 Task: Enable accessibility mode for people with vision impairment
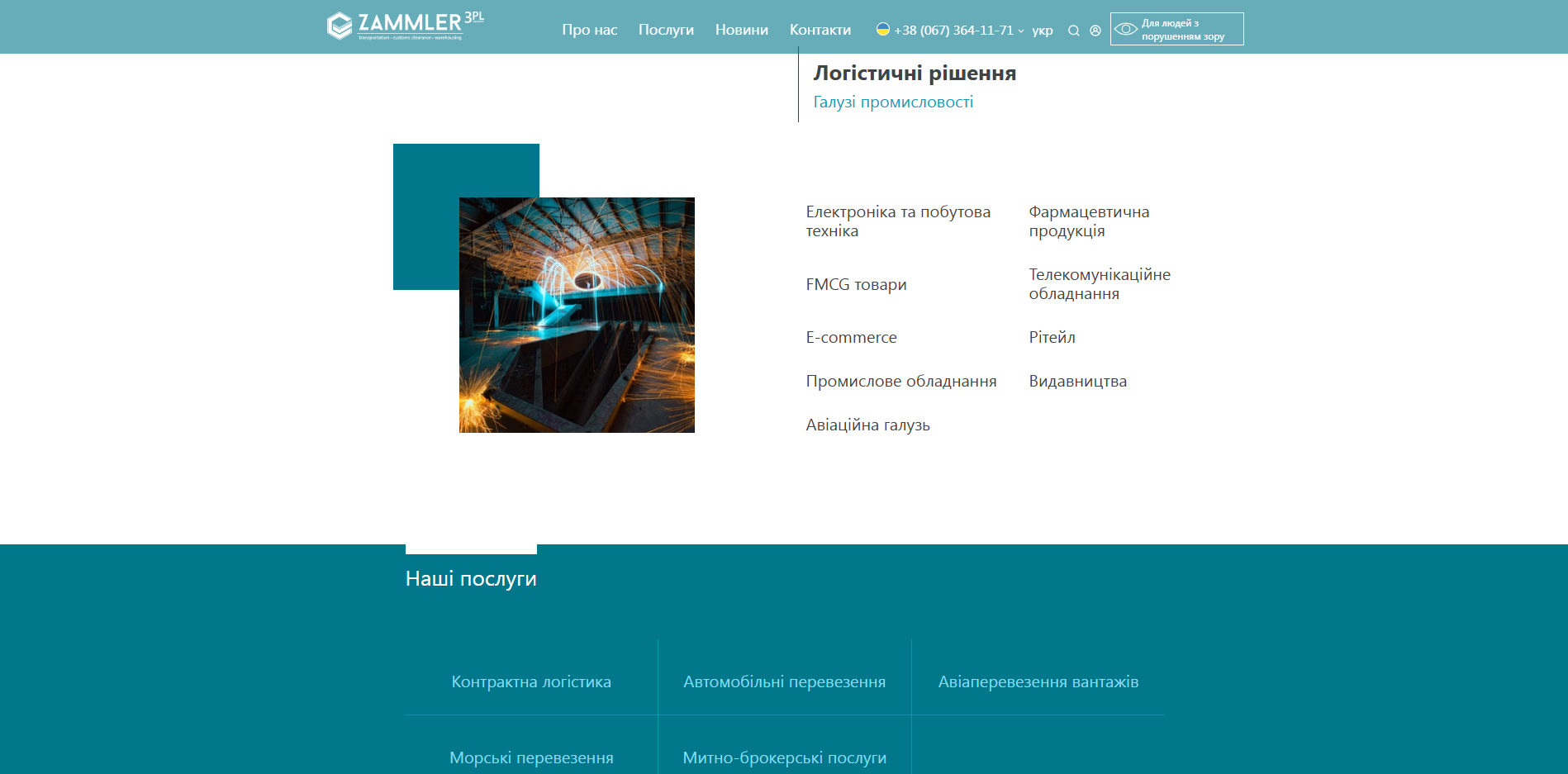coord(1176,28)
